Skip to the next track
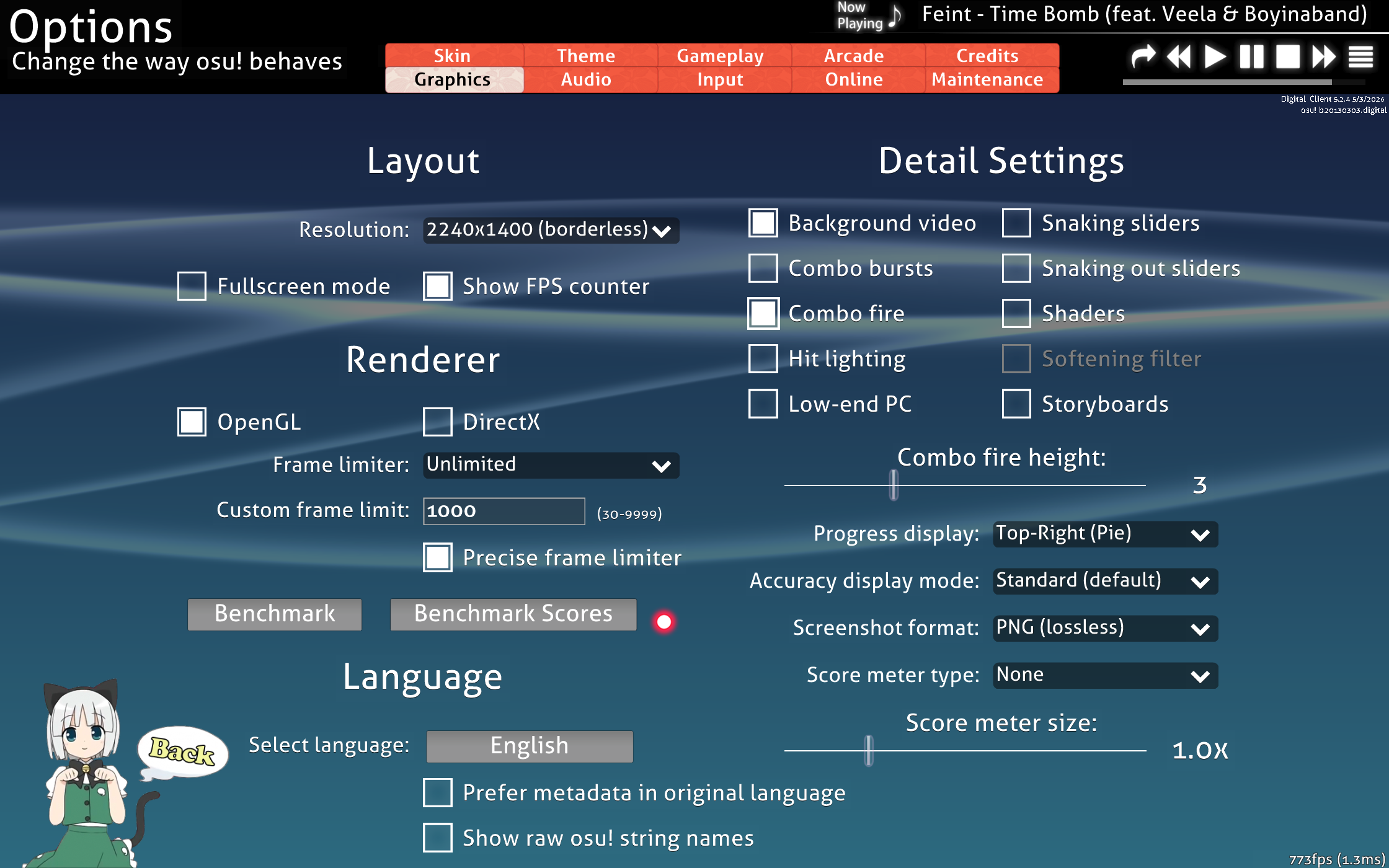The height and width of the screenshot is (868, 1389). pos(1324,57)
